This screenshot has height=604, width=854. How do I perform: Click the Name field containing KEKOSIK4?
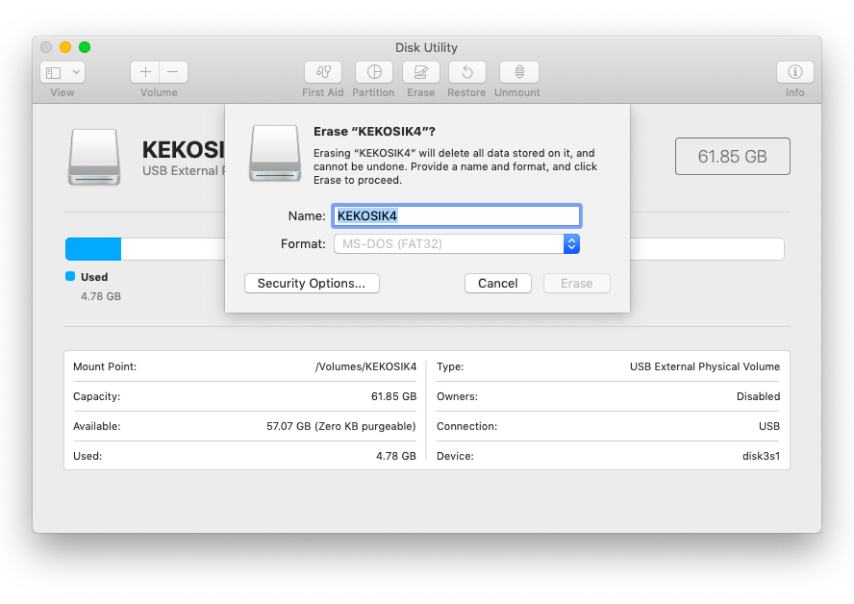tap(456, 216)
